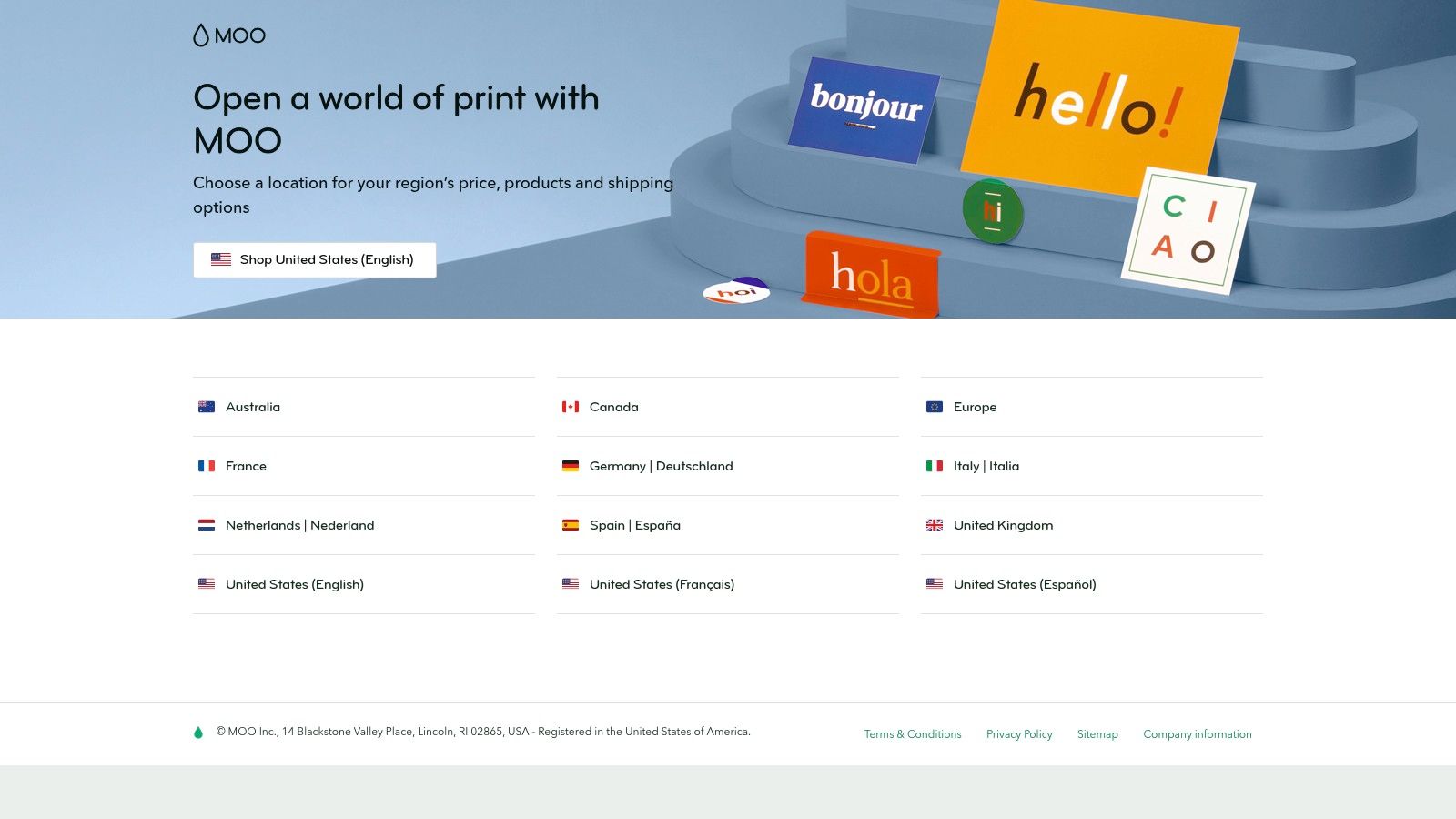This screenshot has height=819, width=1456.
Task: Click the green MOO droplet in footer
Action: pos(198,733)
